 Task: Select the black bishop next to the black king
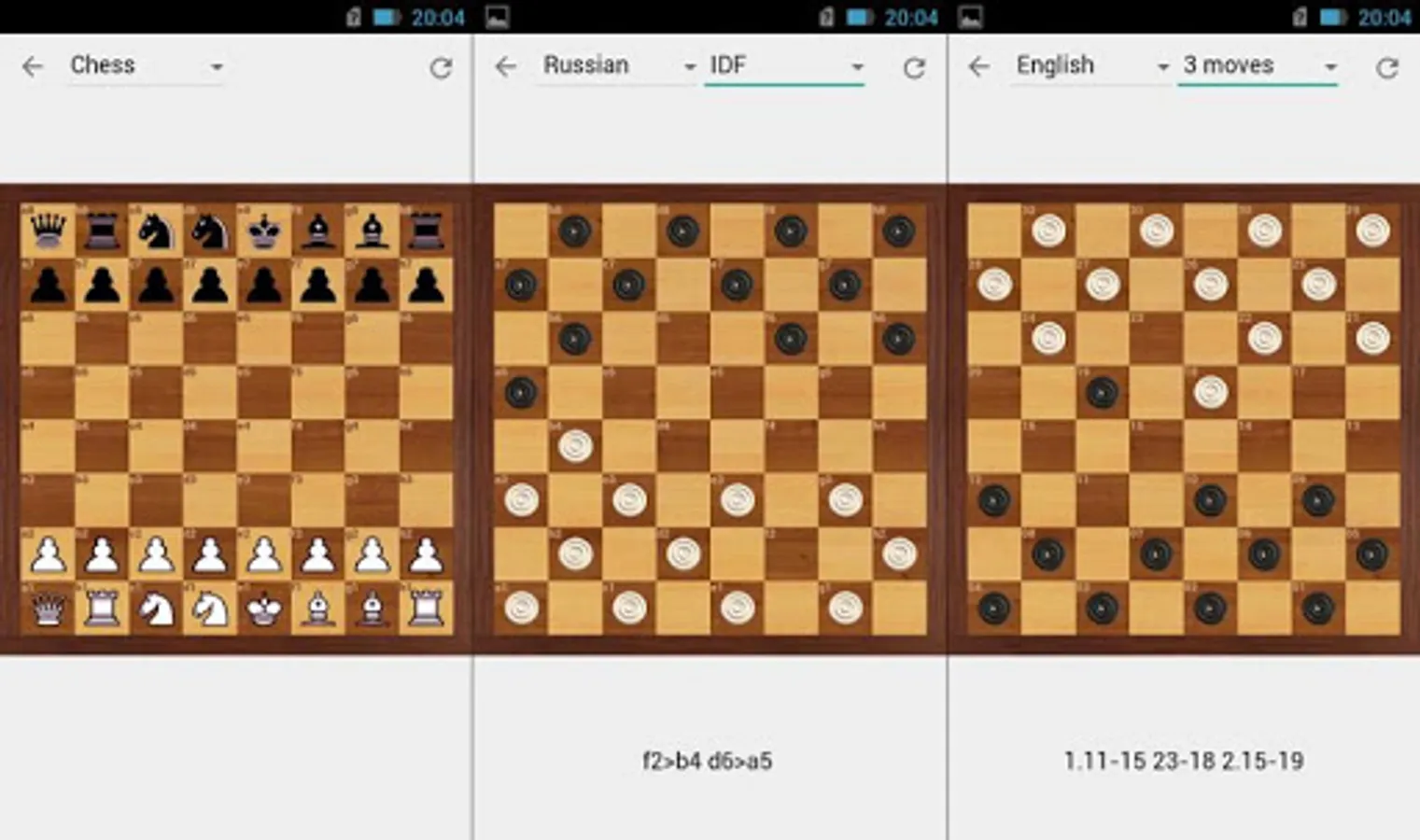click(318, 231)
